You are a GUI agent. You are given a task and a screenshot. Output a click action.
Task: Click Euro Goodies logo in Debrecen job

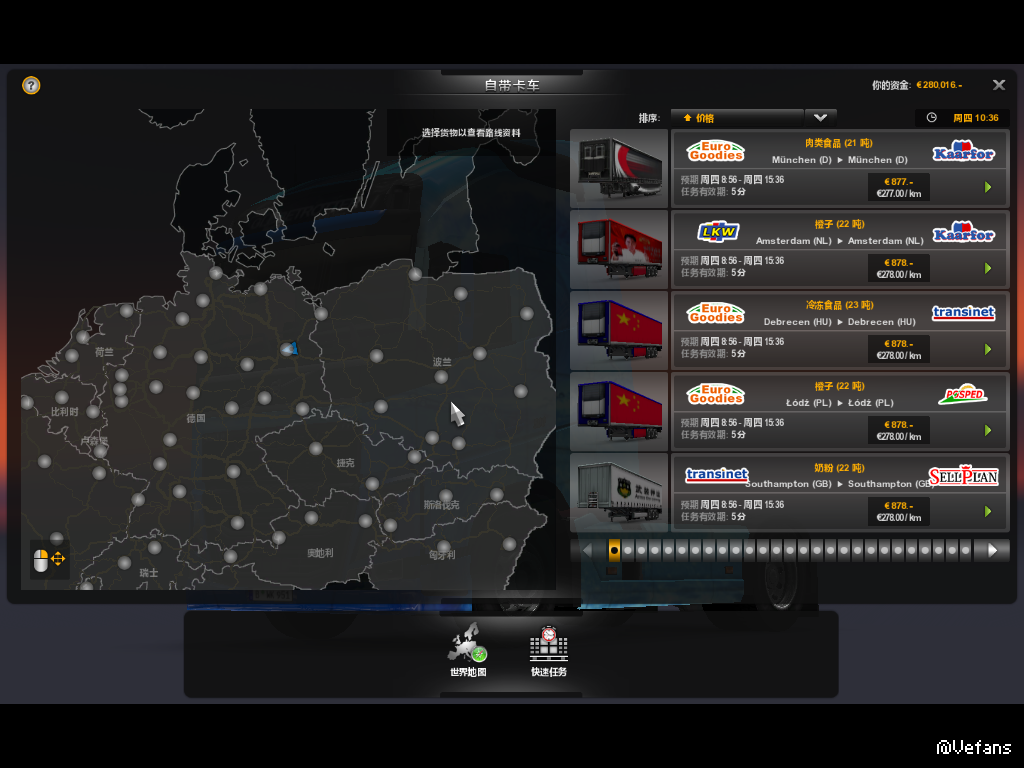tap(716, 313)
